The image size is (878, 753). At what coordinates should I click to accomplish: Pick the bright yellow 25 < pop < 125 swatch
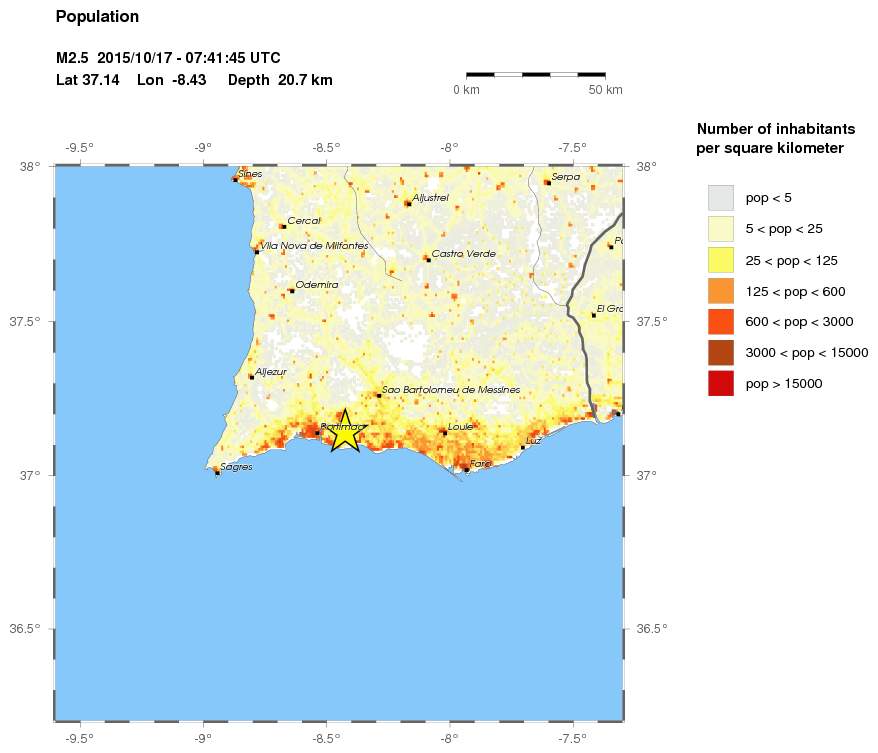721,260
